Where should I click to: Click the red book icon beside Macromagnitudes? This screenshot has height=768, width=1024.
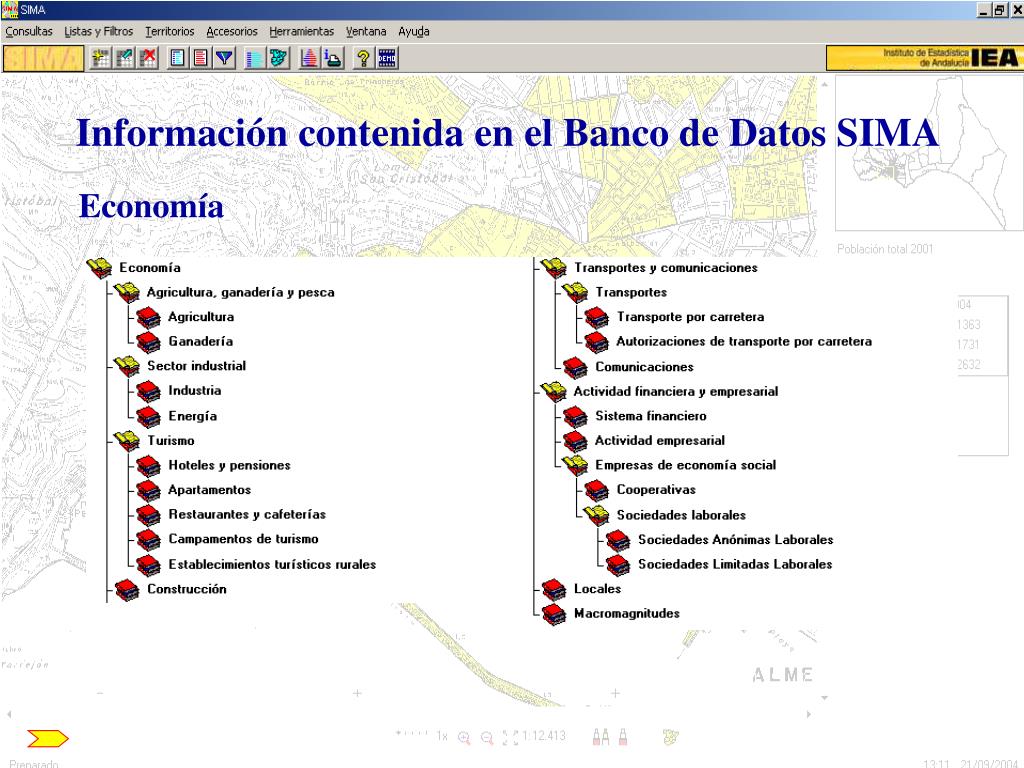[554, 614]
